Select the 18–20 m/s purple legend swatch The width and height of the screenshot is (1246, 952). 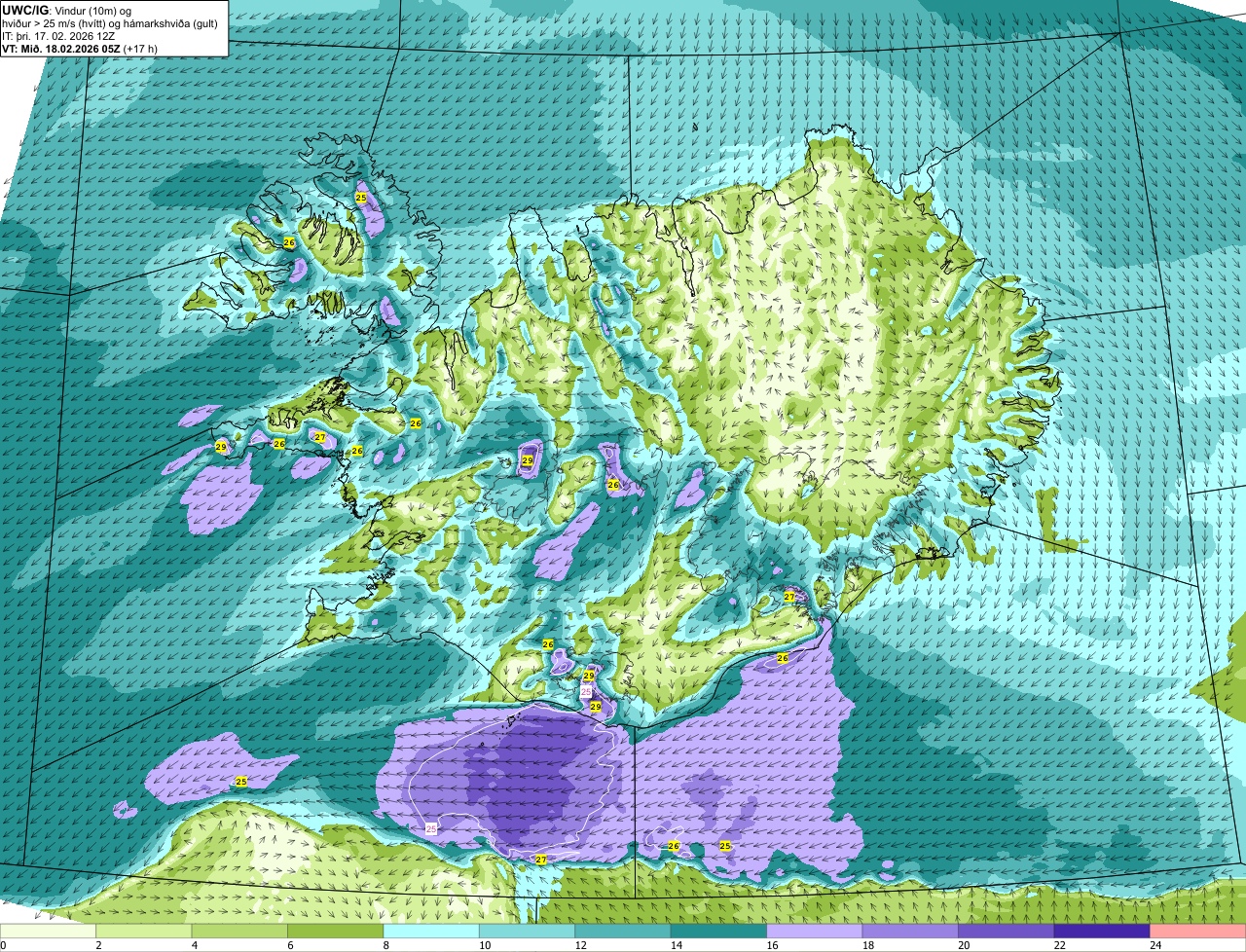[911, 932]
